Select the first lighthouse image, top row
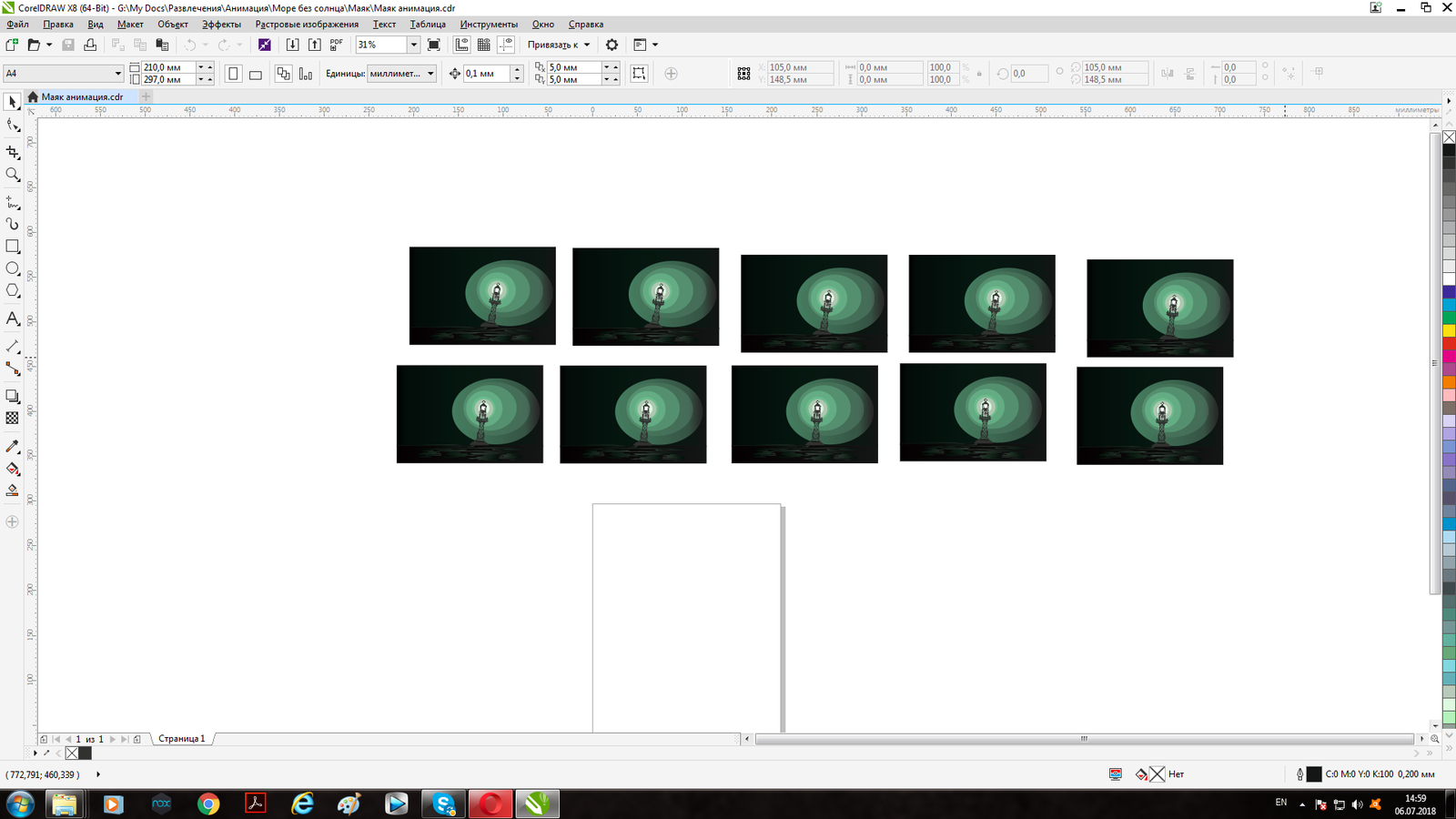 482,296
